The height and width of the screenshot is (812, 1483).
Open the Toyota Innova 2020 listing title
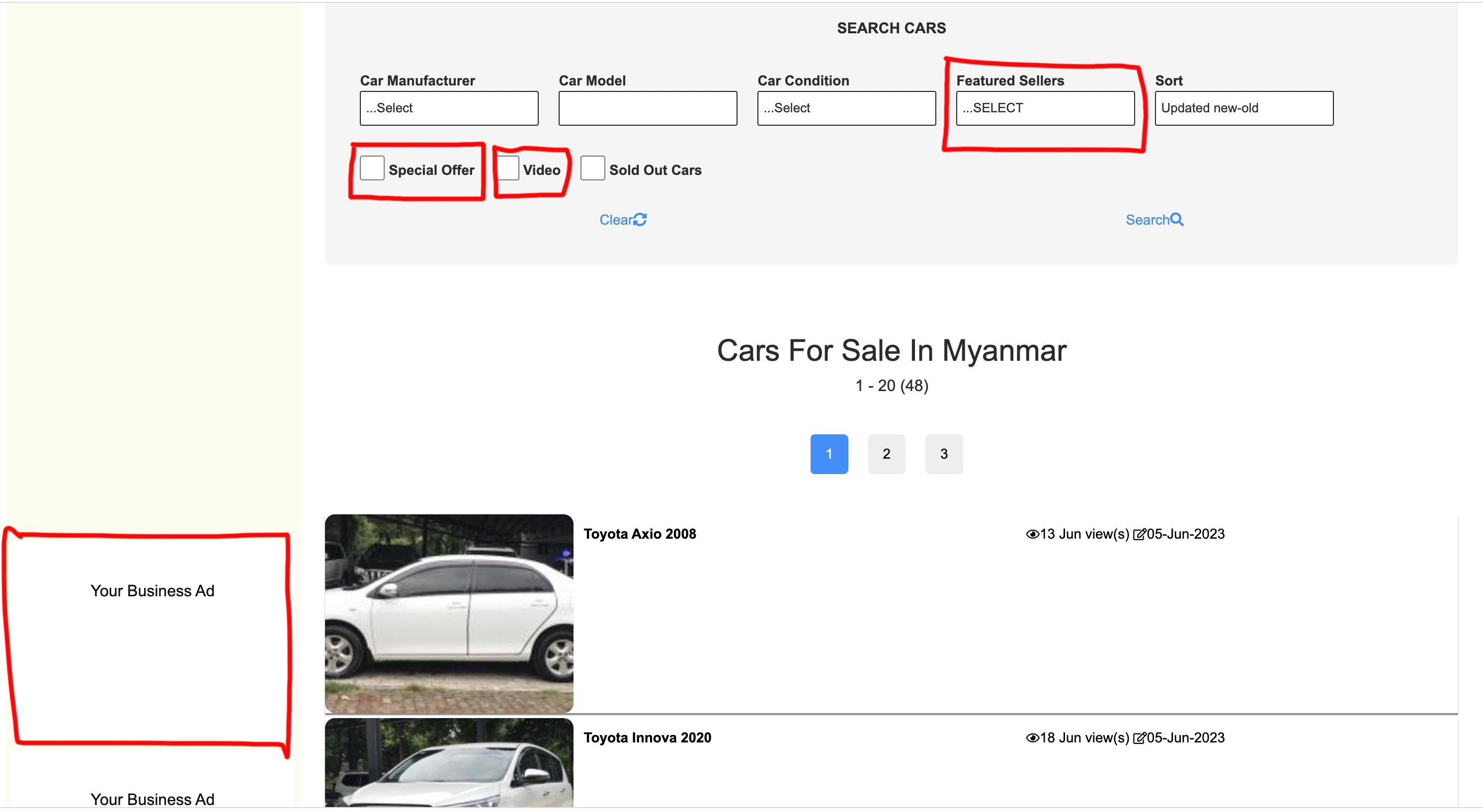tap(647, 738)
